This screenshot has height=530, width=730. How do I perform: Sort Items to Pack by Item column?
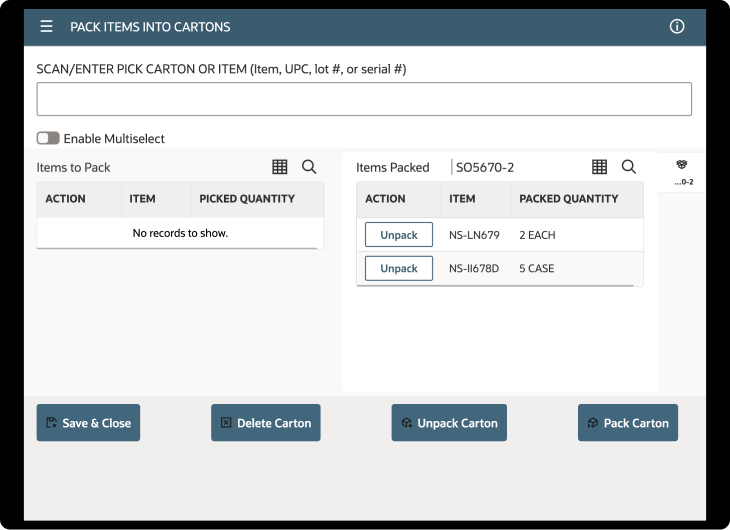coord(142,199)
